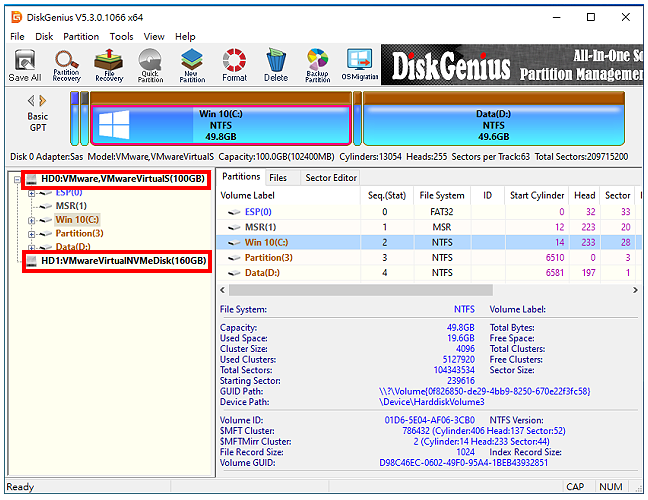The height and width of the screenshot is (500, 648).
Task: Click the GUID Path volume value
Action: (x=484, y=391)
